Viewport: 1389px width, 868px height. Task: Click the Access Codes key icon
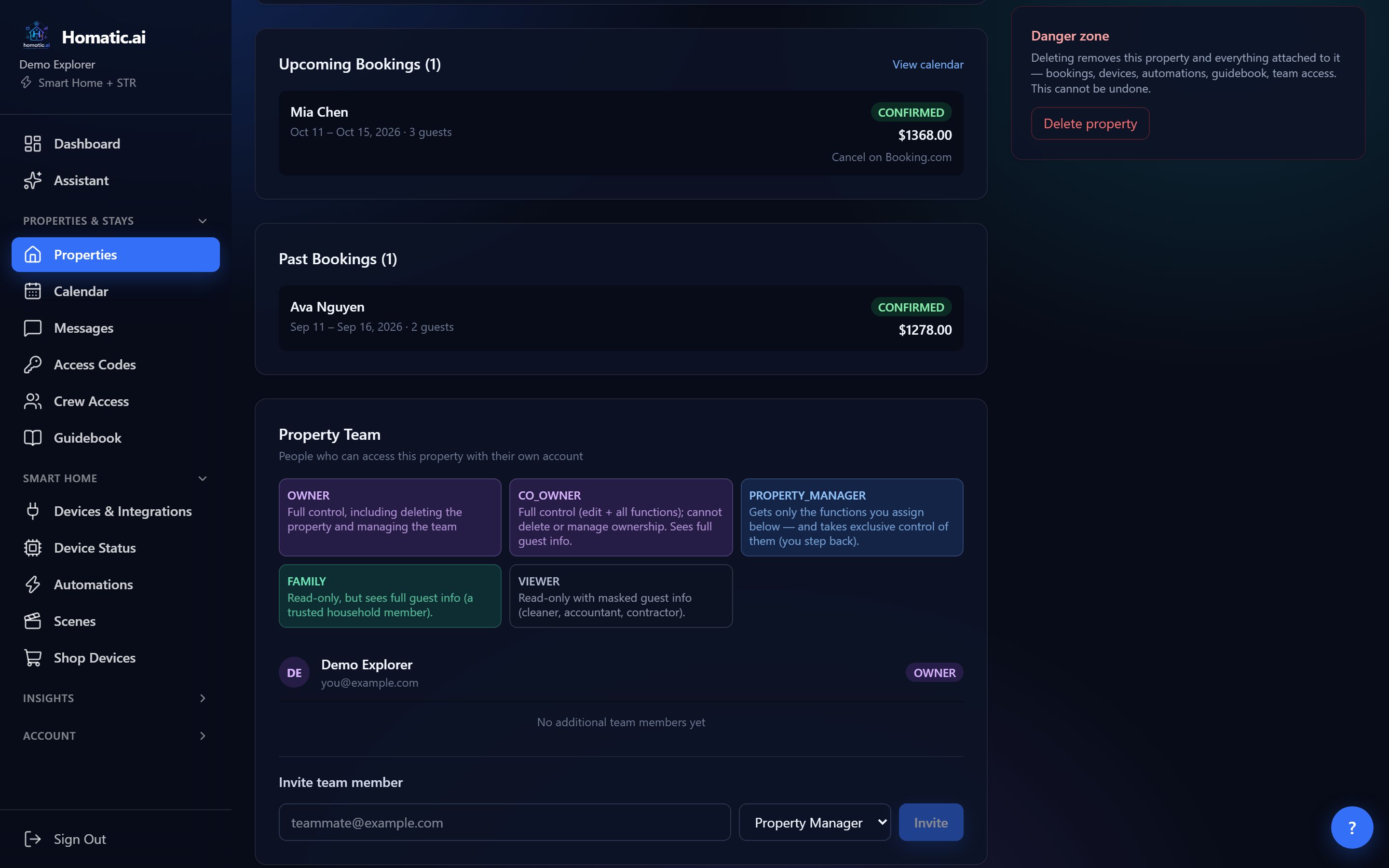pos(33,365)
